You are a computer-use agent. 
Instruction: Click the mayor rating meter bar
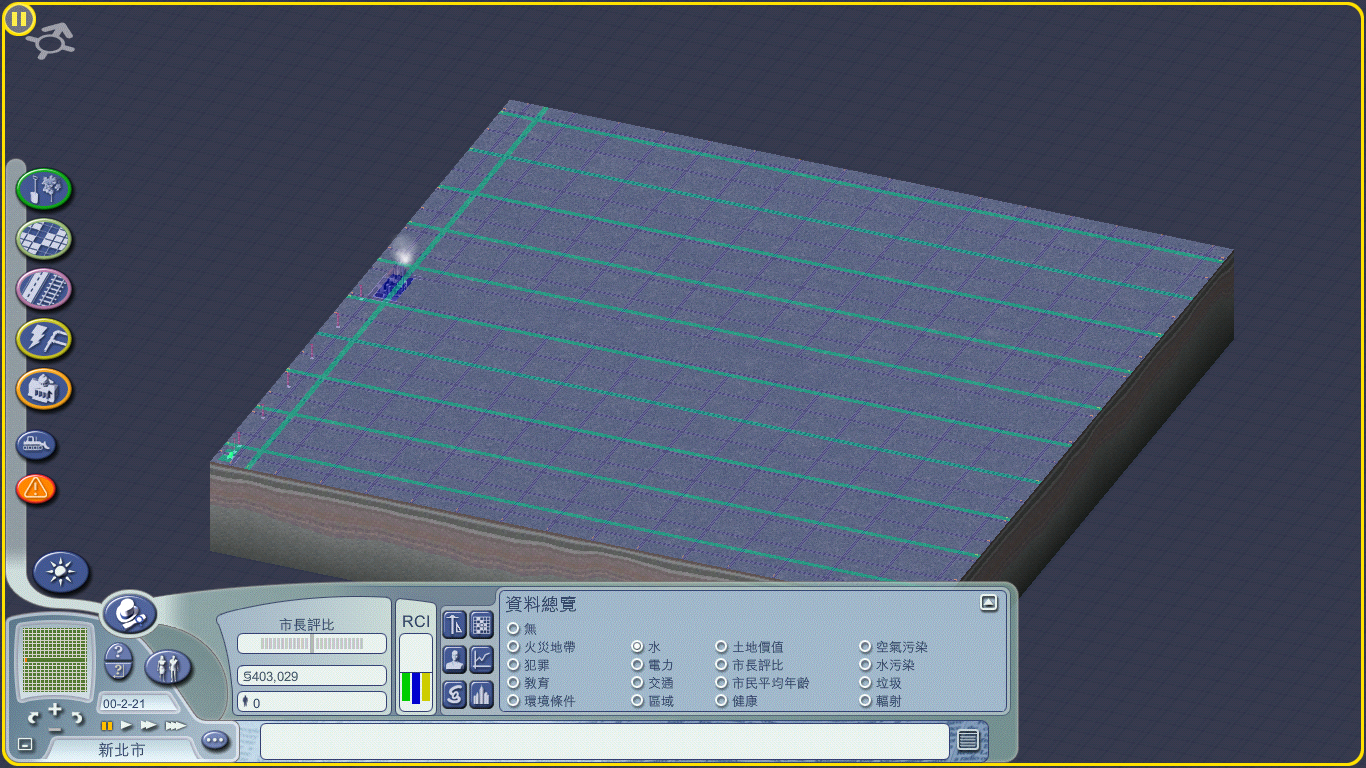click(312, 643)
